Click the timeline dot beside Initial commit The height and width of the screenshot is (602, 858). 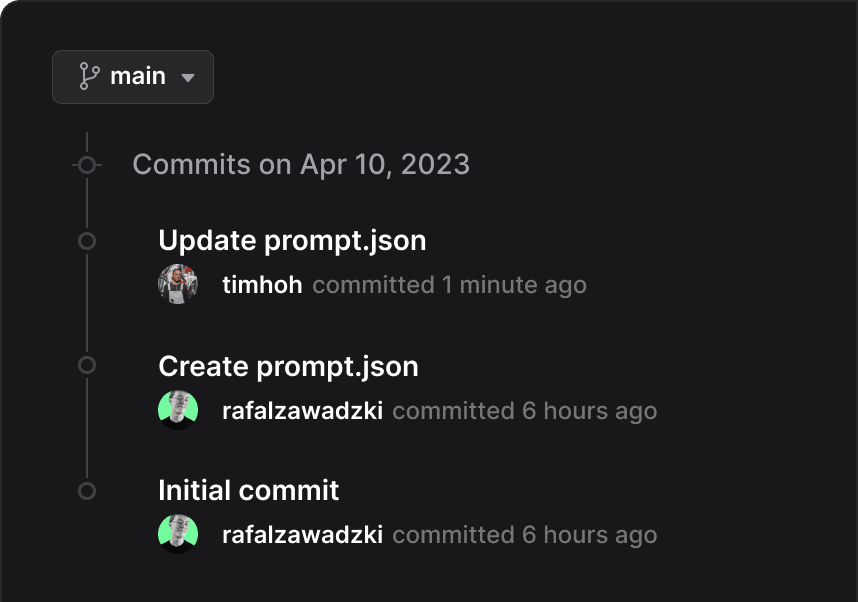click(87, 490)
